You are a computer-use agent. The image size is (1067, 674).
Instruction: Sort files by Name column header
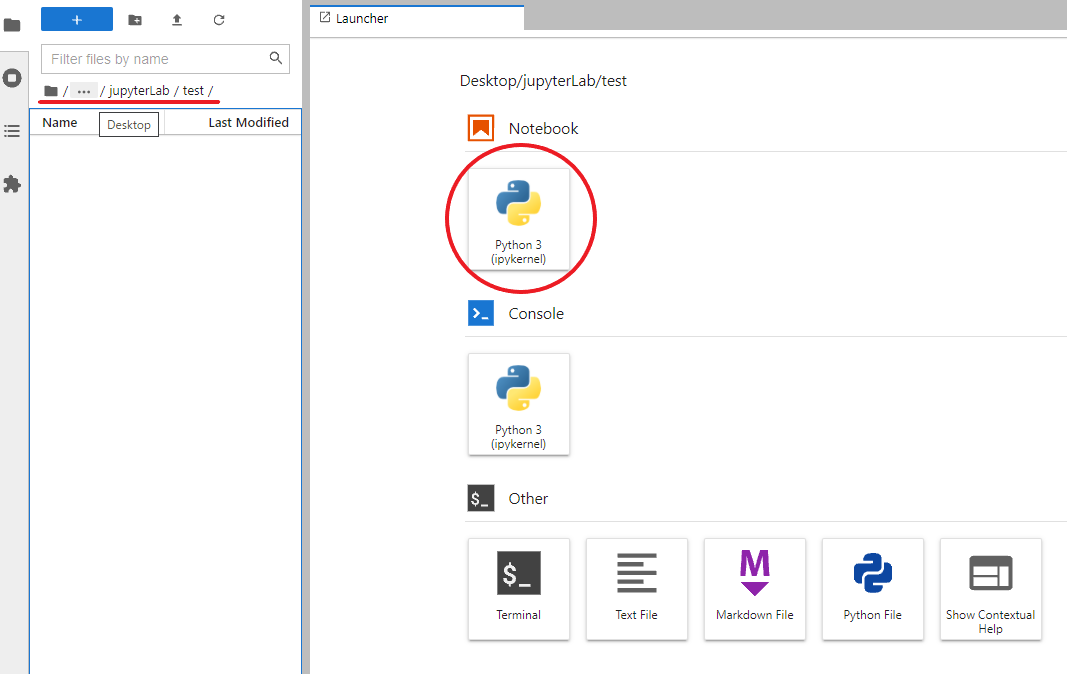coord(60,122)
